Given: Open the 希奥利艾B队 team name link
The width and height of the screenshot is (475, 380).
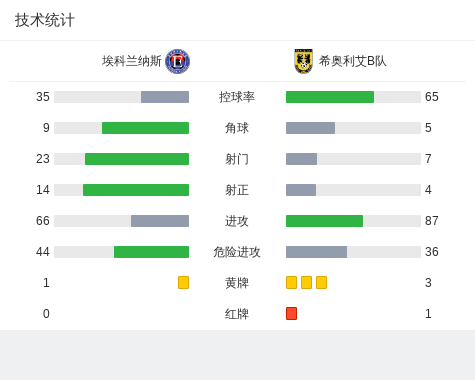Looking at the screenshot, I should 353,61.
